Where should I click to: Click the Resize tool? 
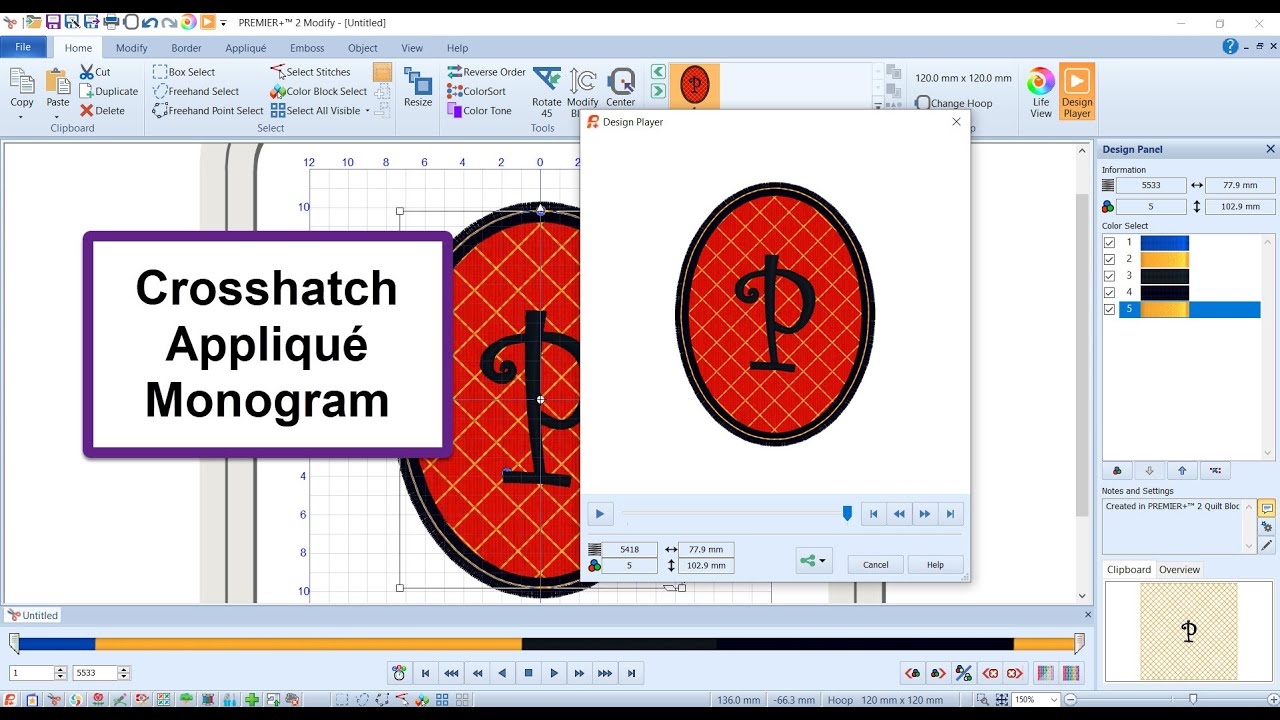418,87
